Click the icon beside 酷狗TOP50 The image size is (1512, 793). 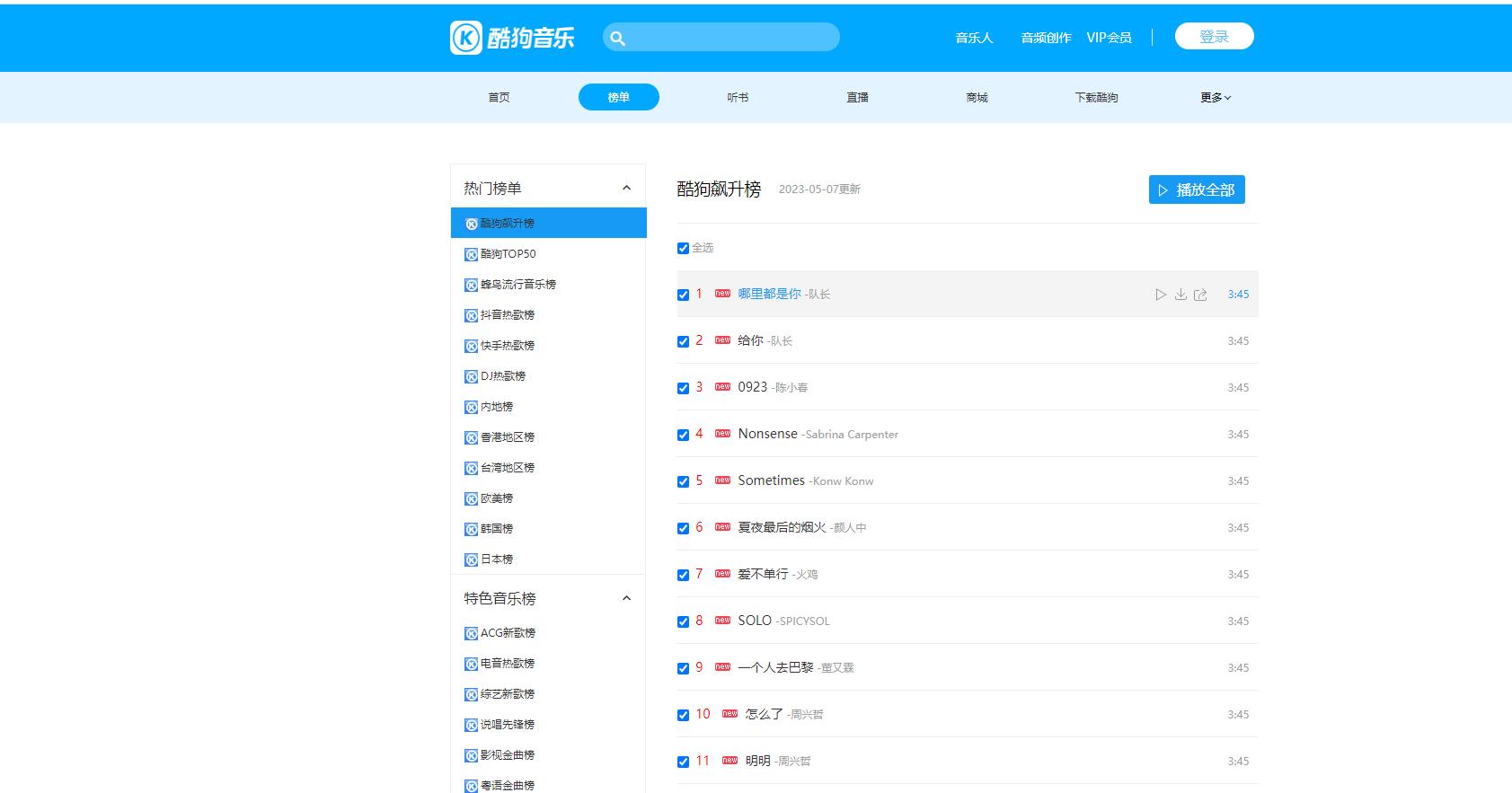[471, 254]
